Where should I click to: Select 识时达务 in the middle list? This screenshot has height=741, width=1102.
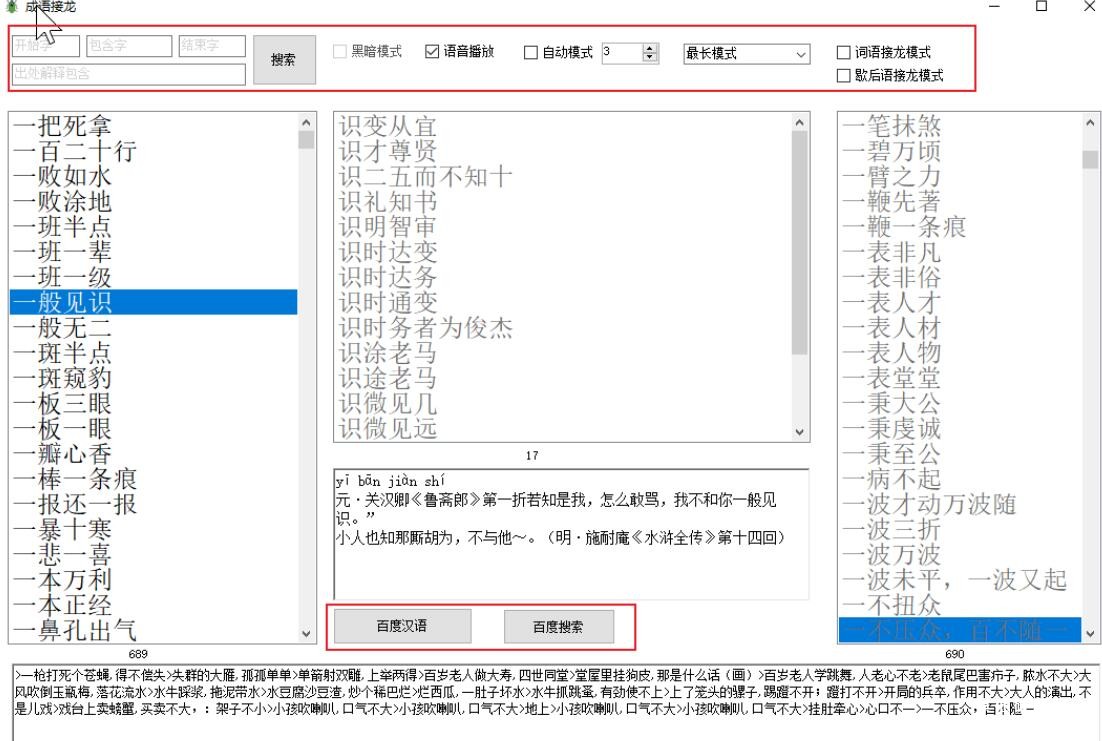562,277
